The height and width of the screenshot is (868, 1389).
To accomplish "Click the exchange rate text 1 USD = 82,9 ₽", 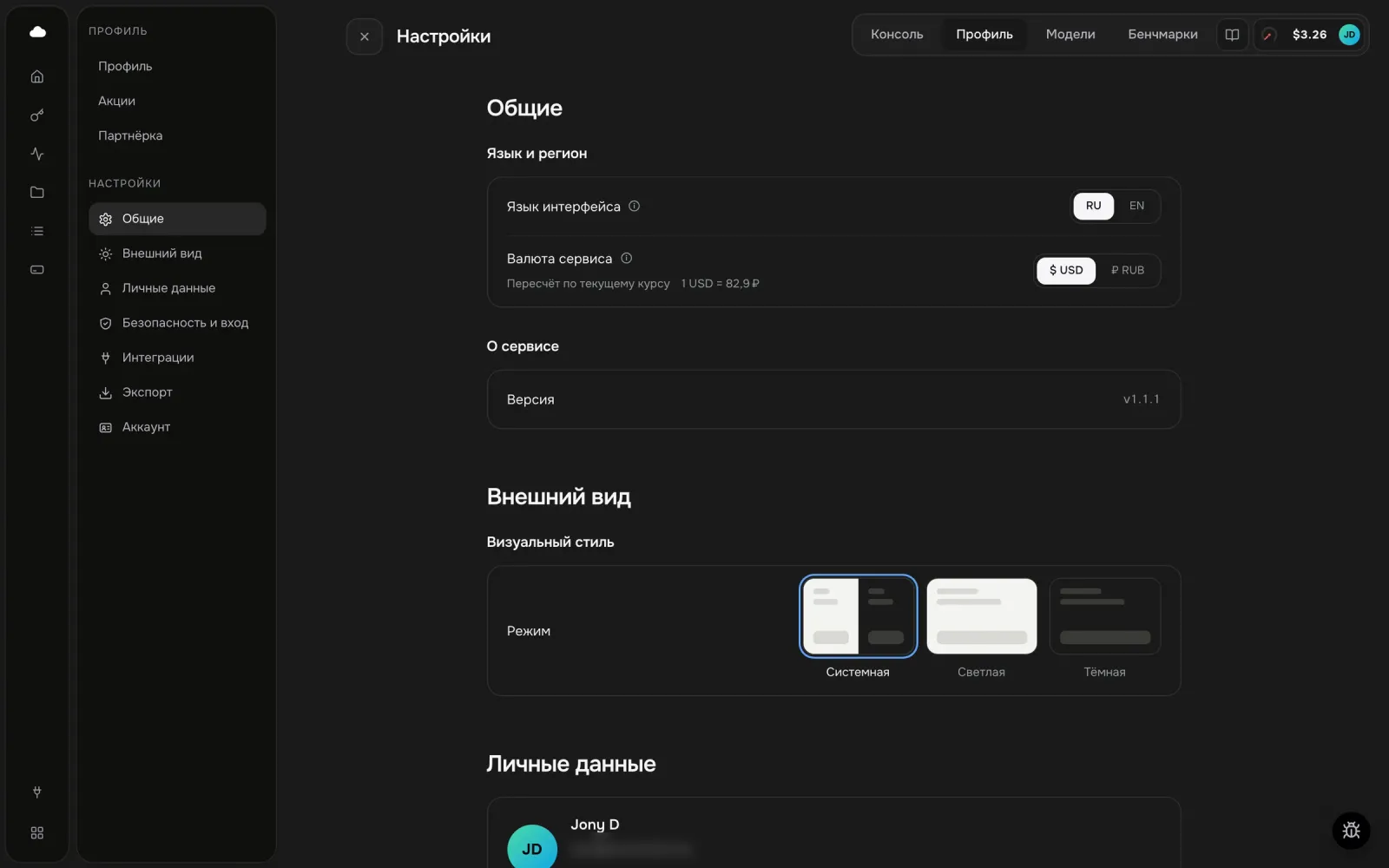I will (720, 284).
